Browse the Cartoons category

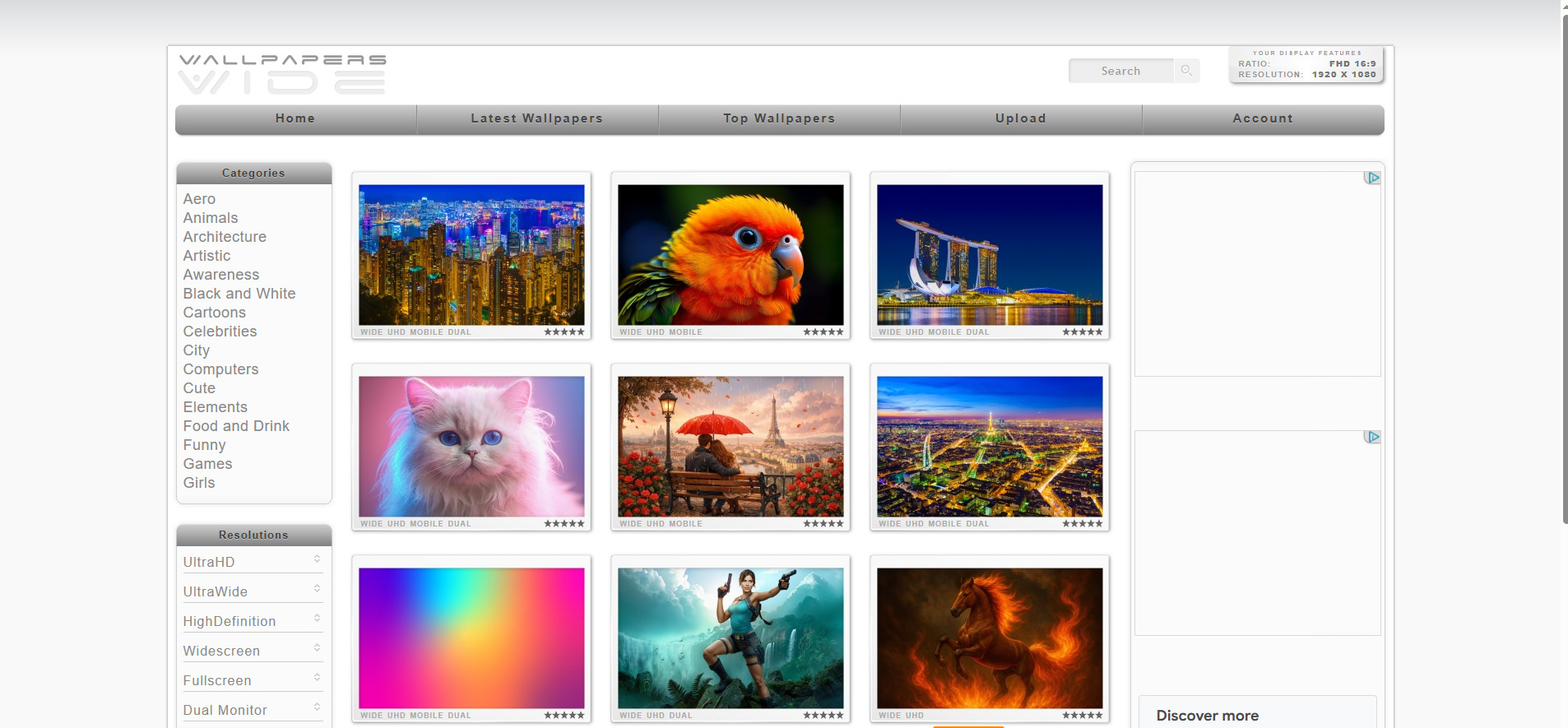pos(215,313)
